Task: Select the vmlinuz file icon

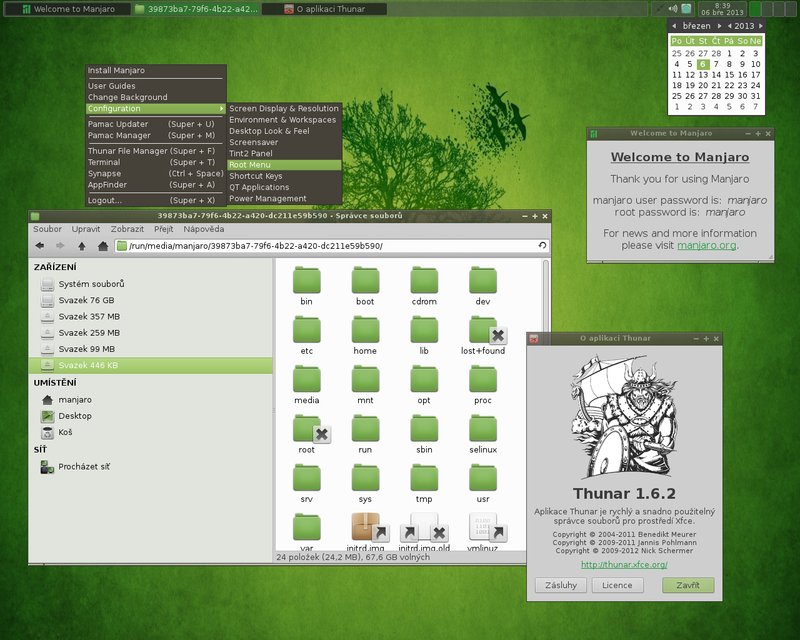Action: (x=485, y=527)
